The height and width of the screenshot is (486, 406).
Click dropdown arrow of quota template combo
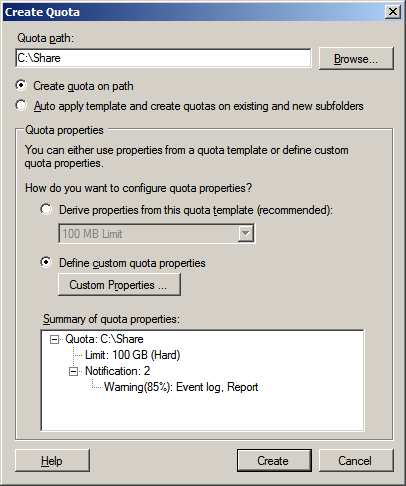coord(246,233)
